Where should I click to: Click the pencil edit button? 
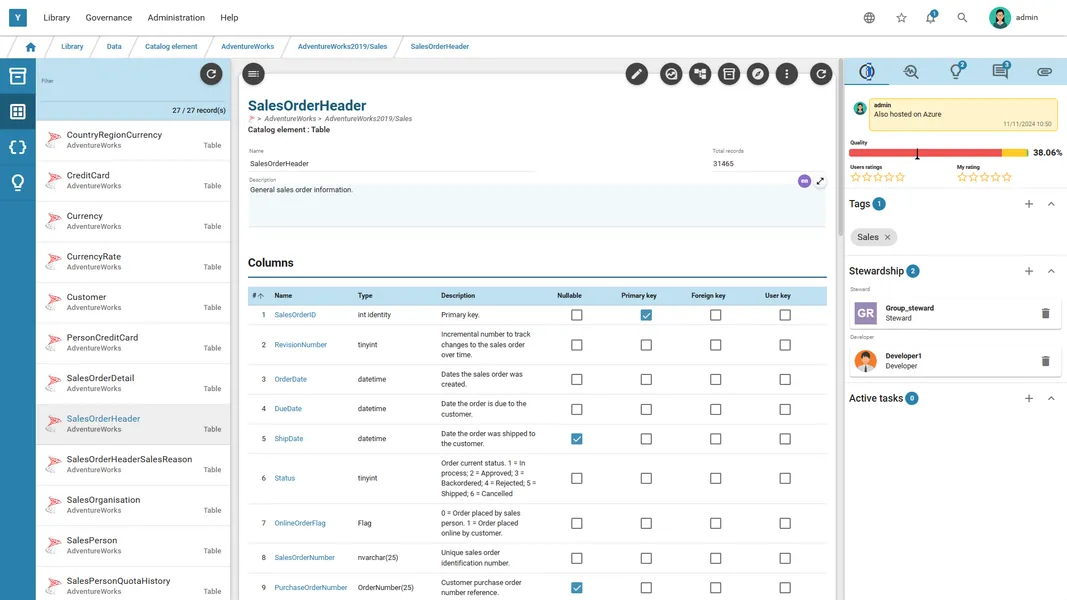[x=636, y=73]
